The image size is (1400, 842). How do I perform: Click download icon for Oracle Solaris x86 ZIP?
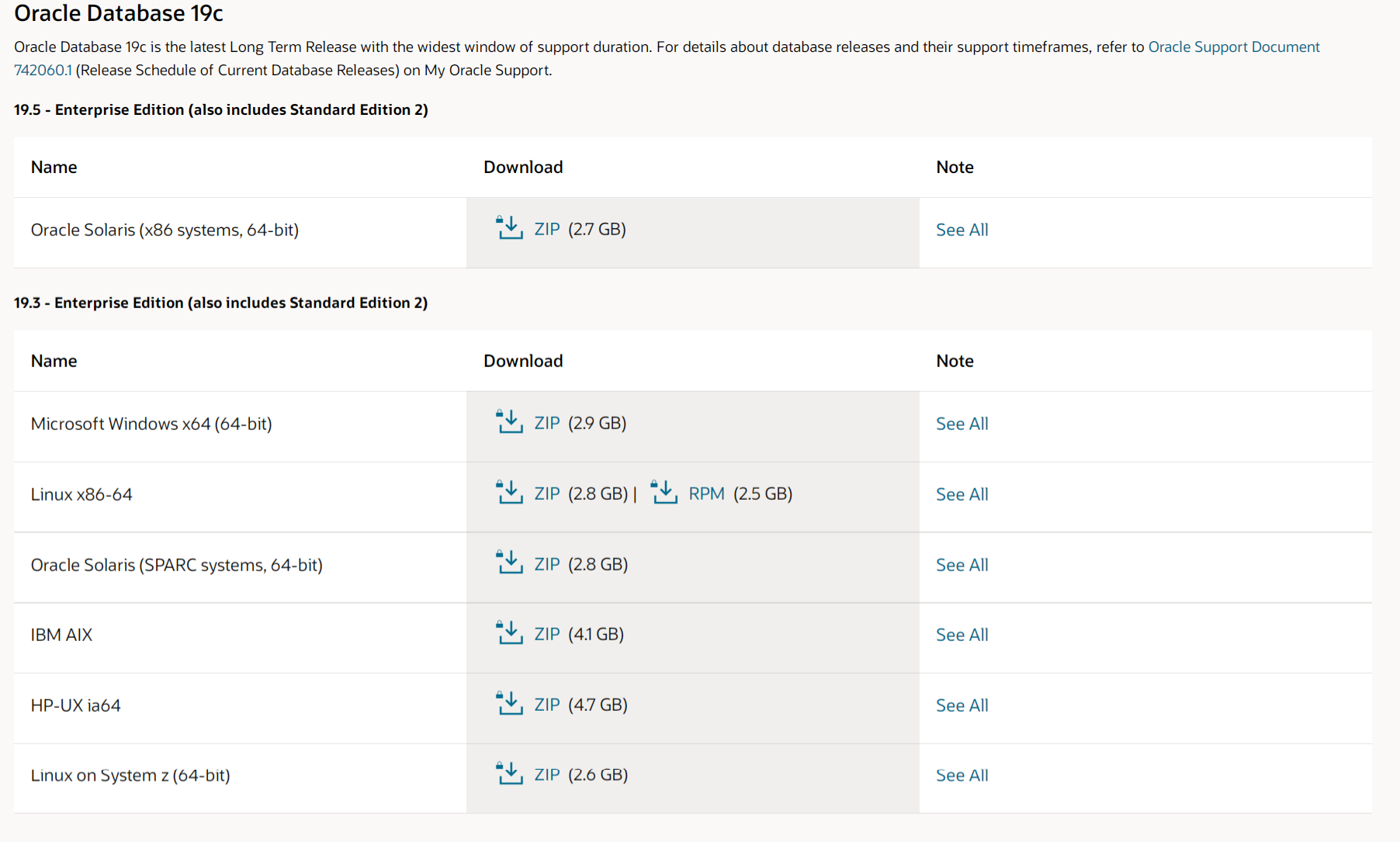[x=510, y=228]
